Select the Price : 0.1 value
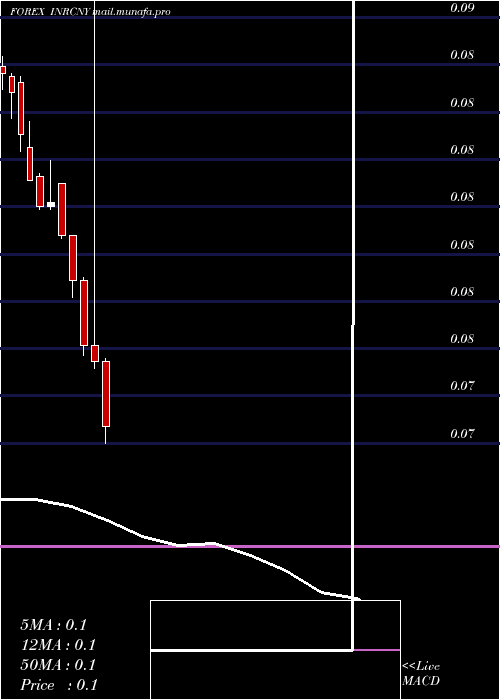 [x=58, y=685]
